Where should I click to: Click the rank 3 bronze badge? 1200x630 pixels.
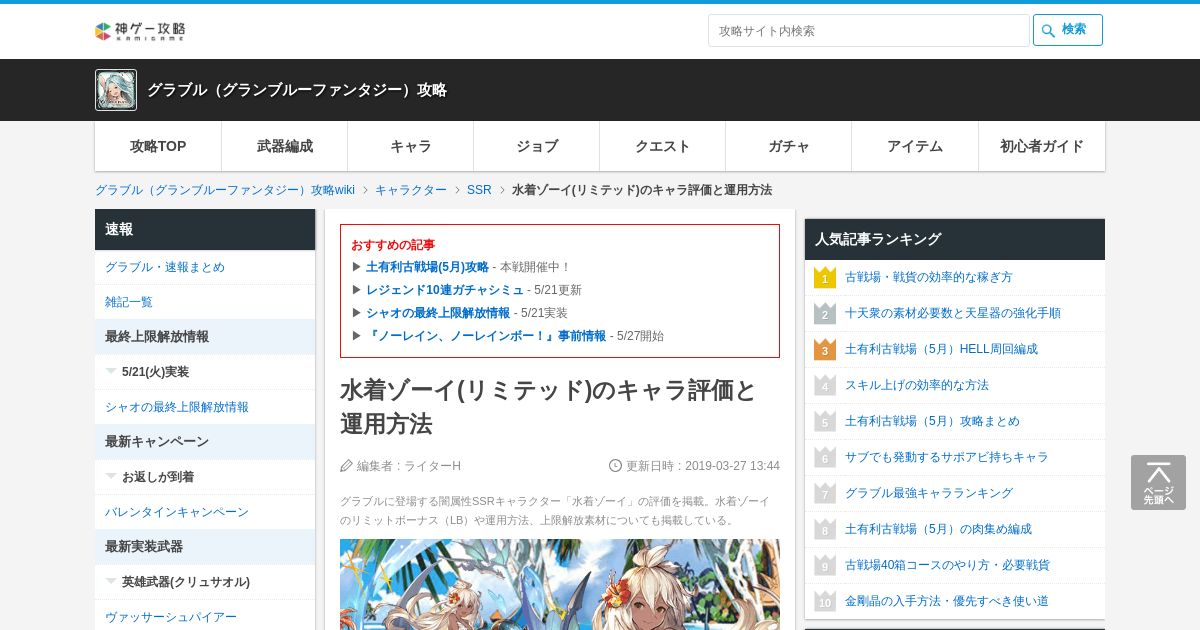(825, 349)
